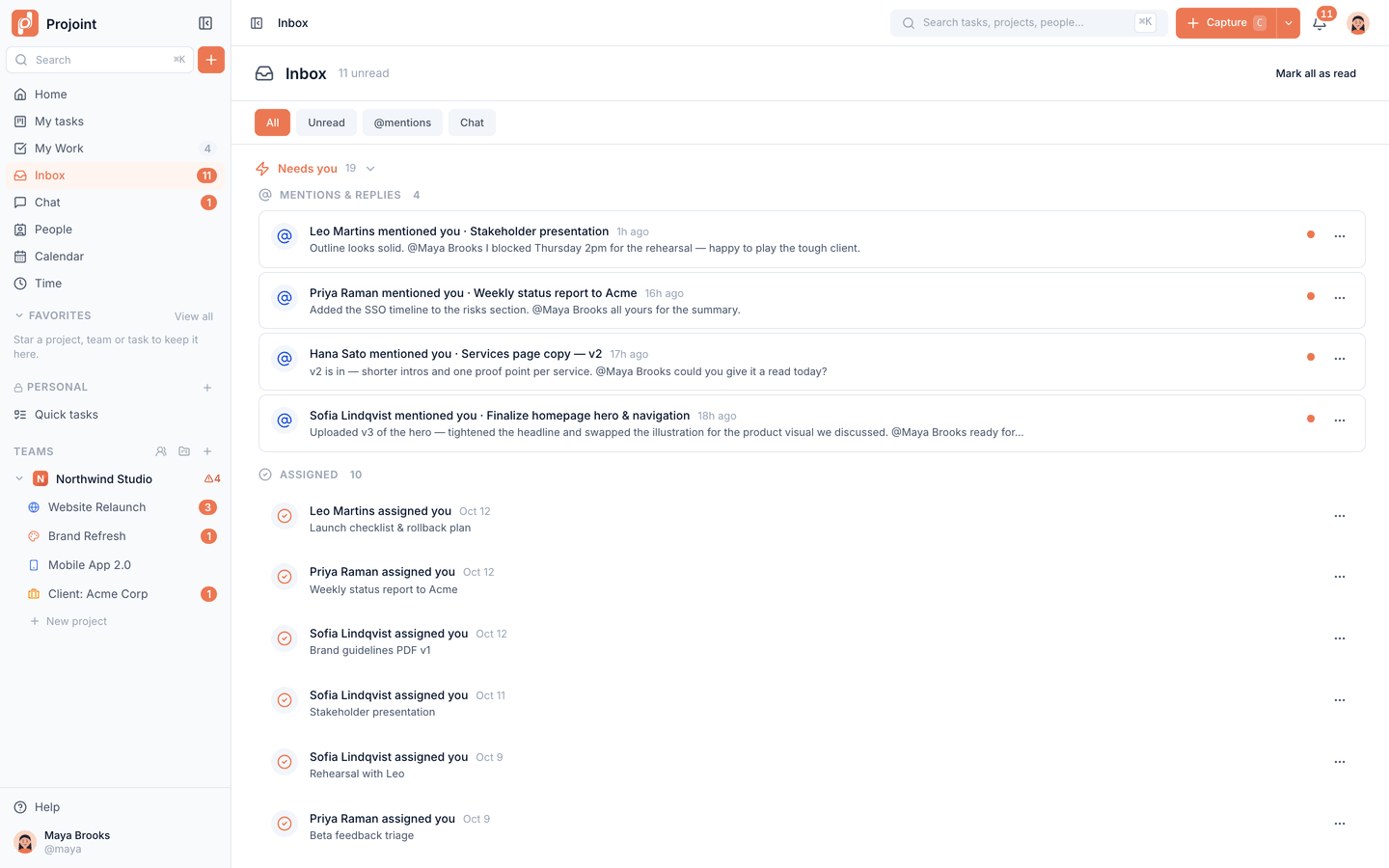Open more options for Sofia Lindqvist mention
The image size is (1389, 868).
pos(1340,420)
